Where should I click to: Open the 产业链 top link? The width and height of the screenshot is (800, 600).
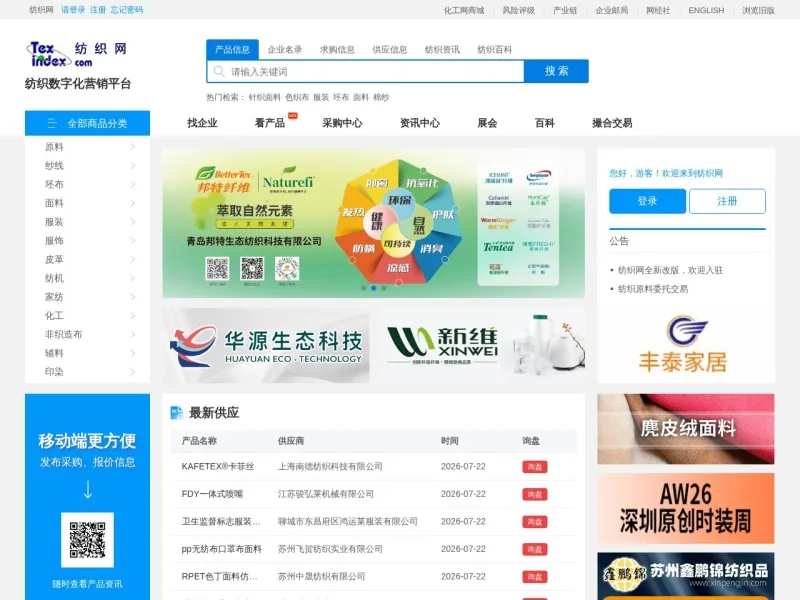tap(565, 10)
